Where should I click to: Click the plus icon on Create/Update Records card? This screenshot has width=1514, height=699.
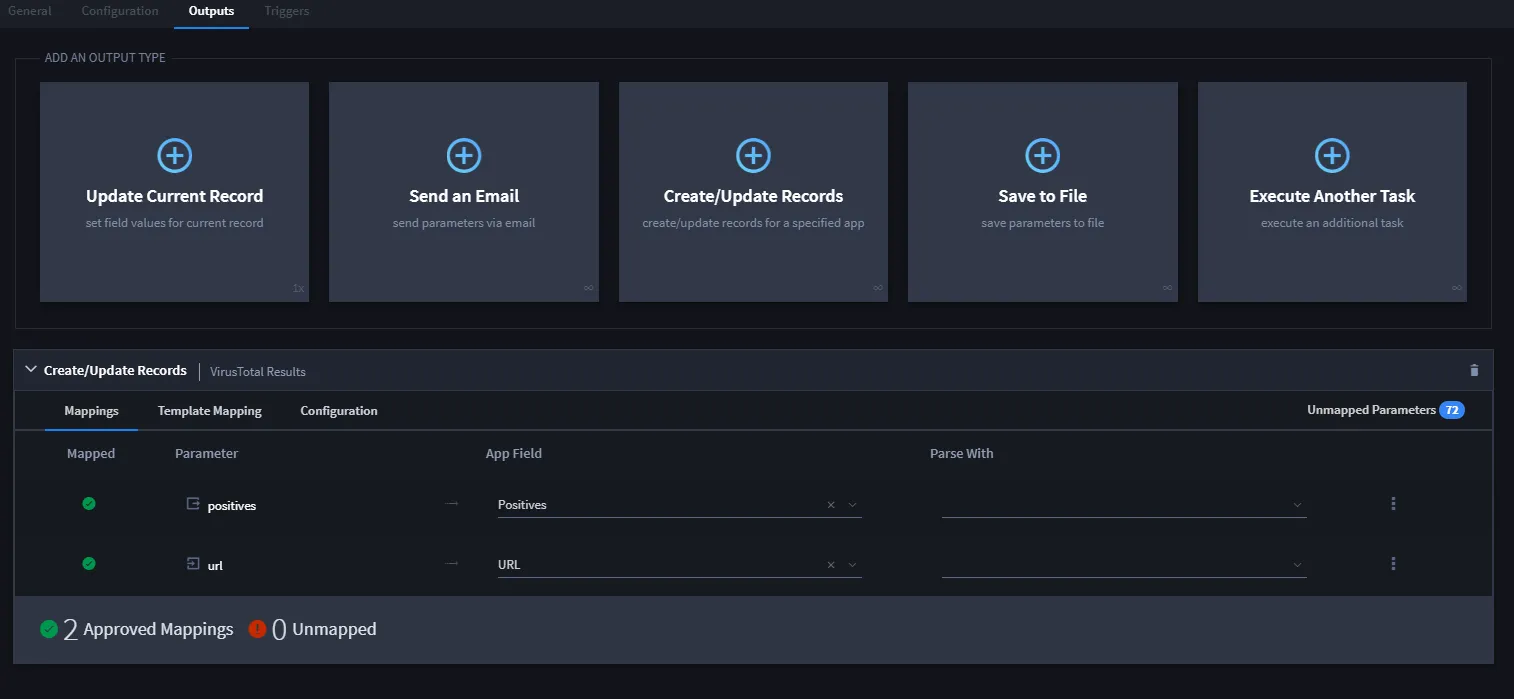click(x=753, y=155)
